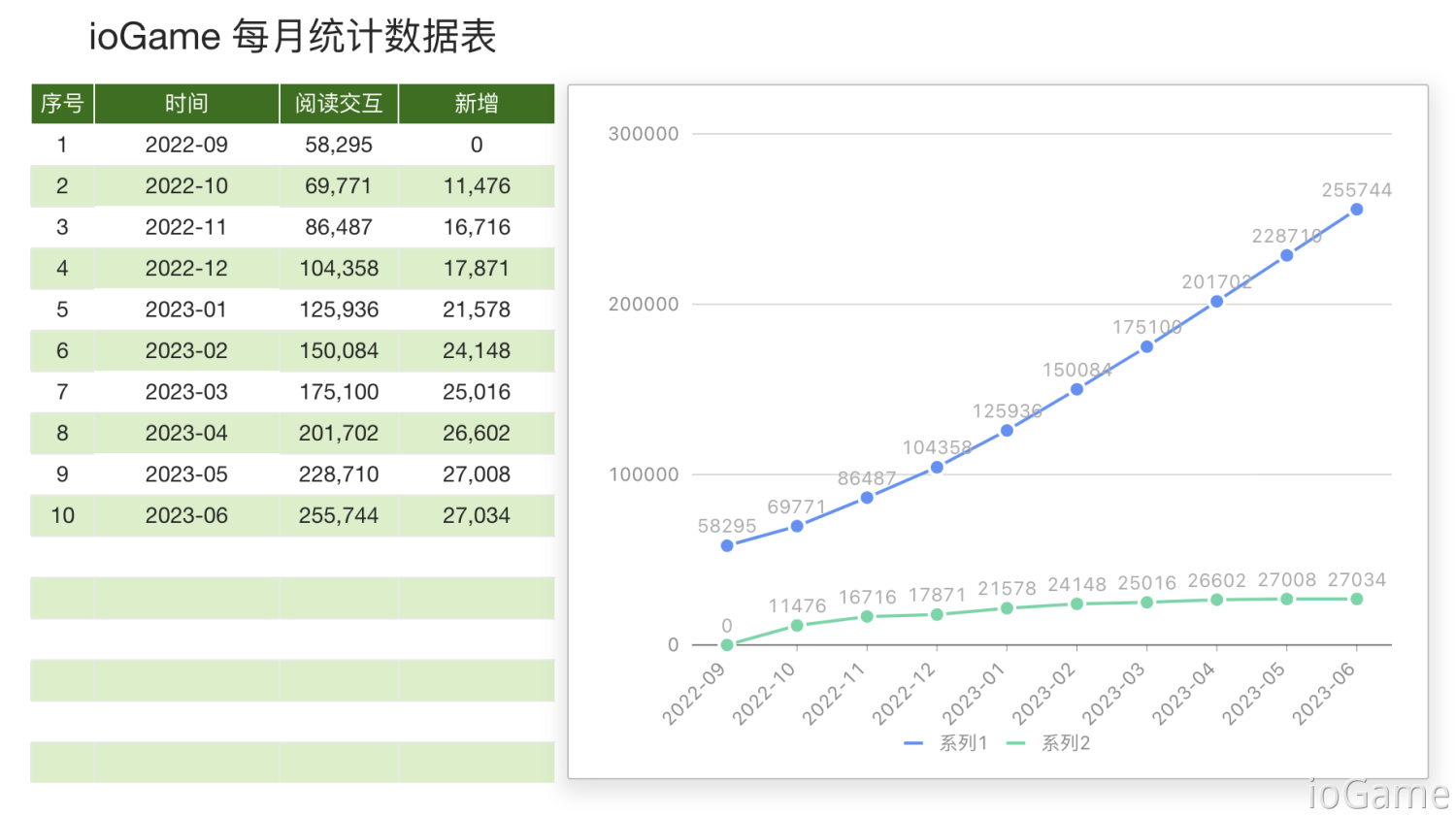Click the blue data point labeled 125936
Screen dimensions: 1456x816
(x=1007, y=431)
